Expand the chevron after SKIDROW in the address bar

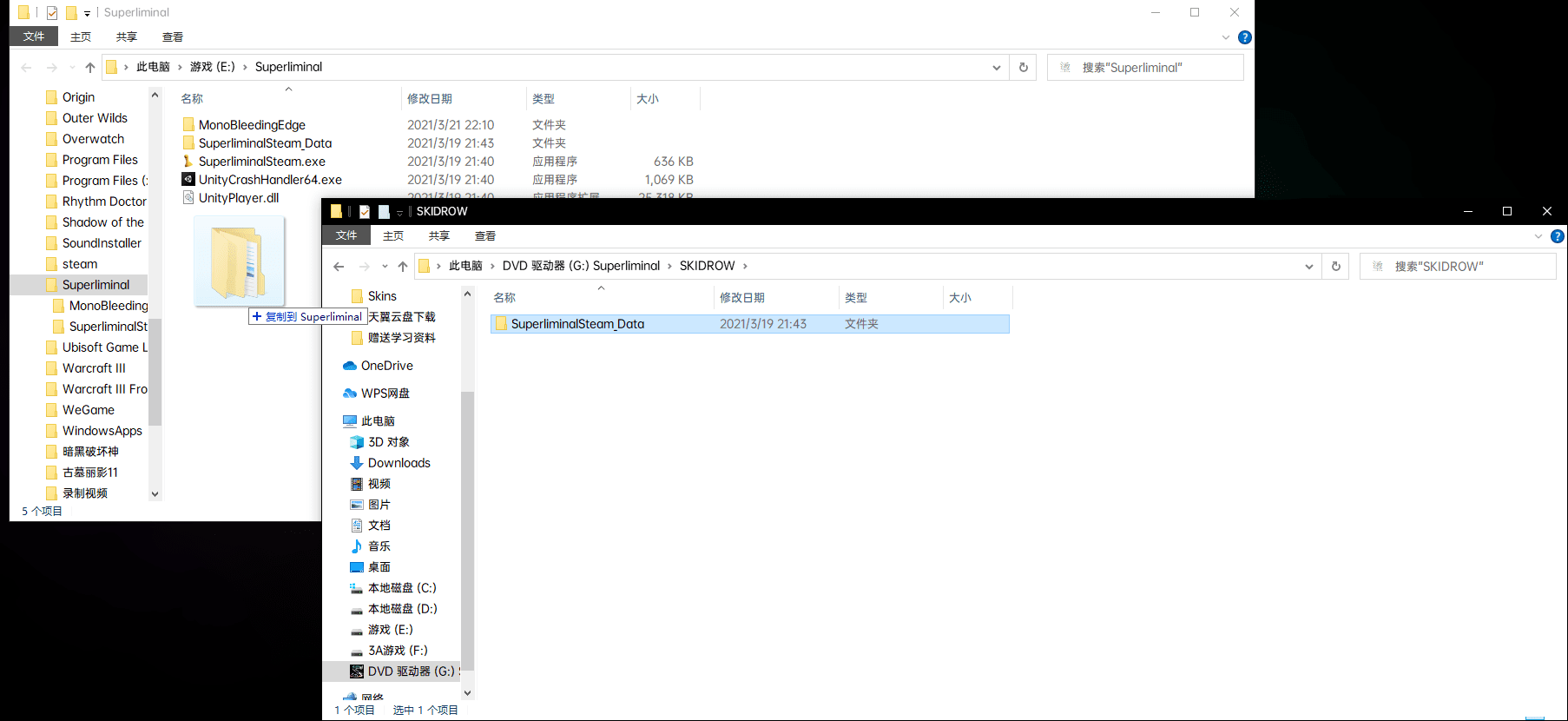[x=745, y=266]
